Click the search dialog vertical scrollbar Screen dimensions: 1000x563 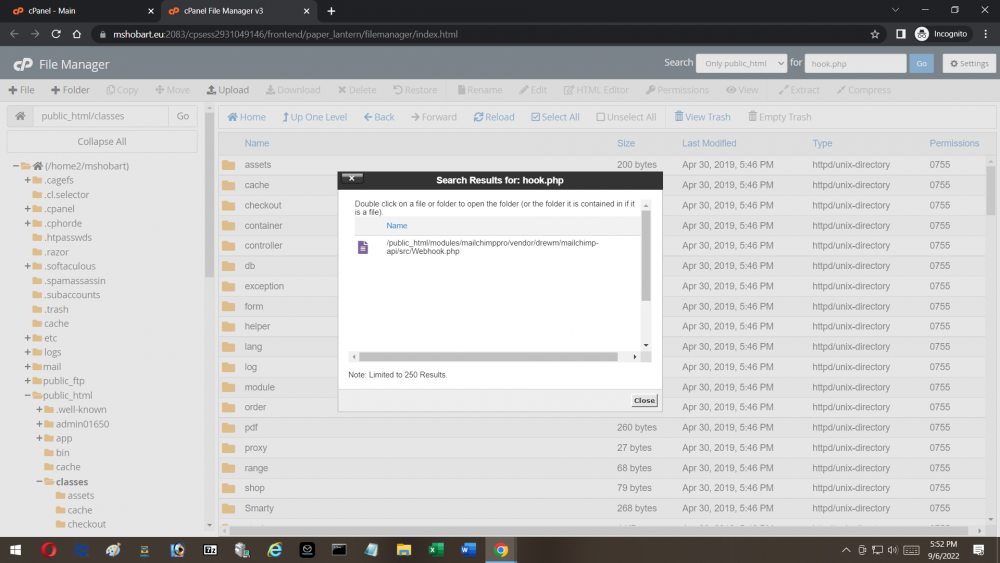(646, 255)
